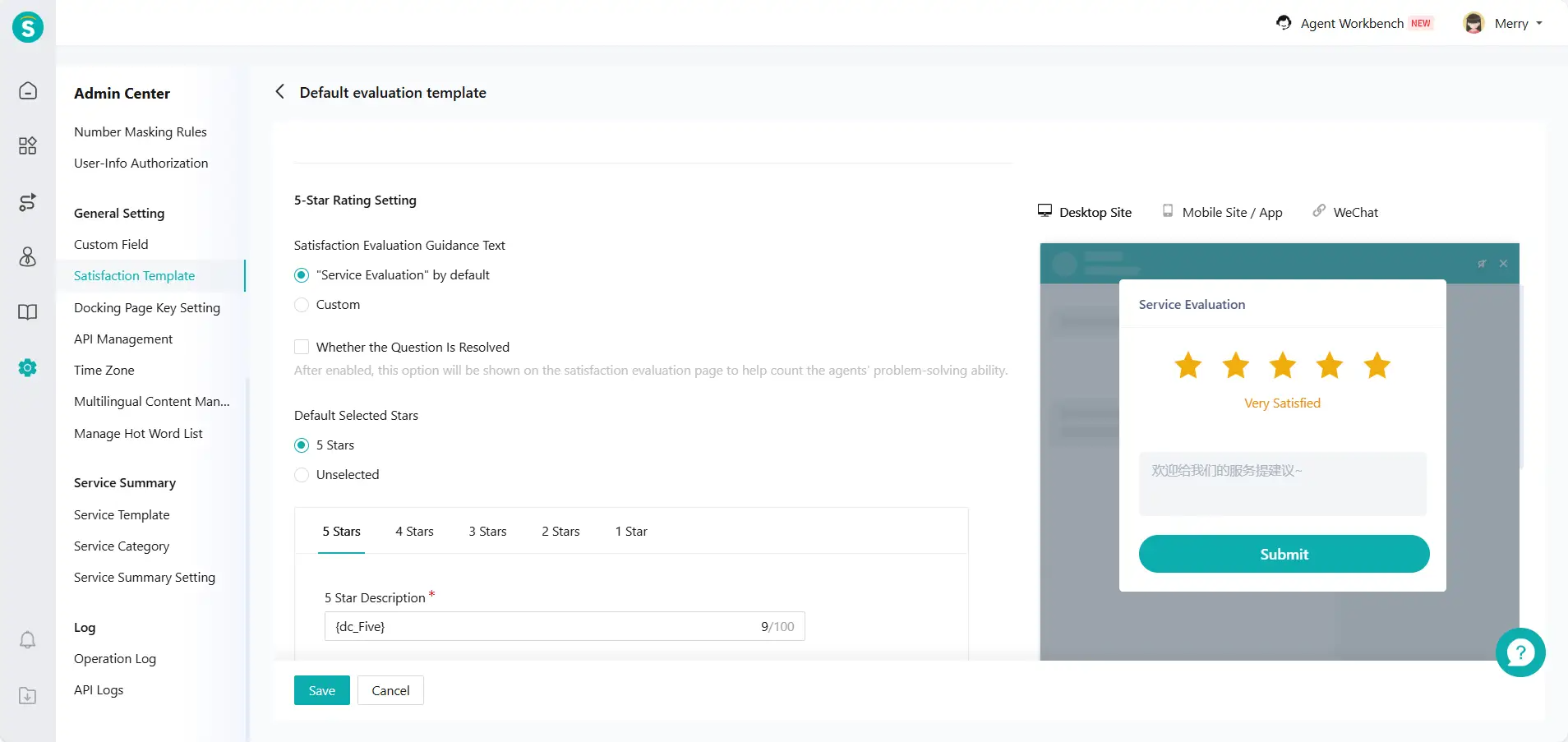Click the Cancel button

(x=390, y=690)
